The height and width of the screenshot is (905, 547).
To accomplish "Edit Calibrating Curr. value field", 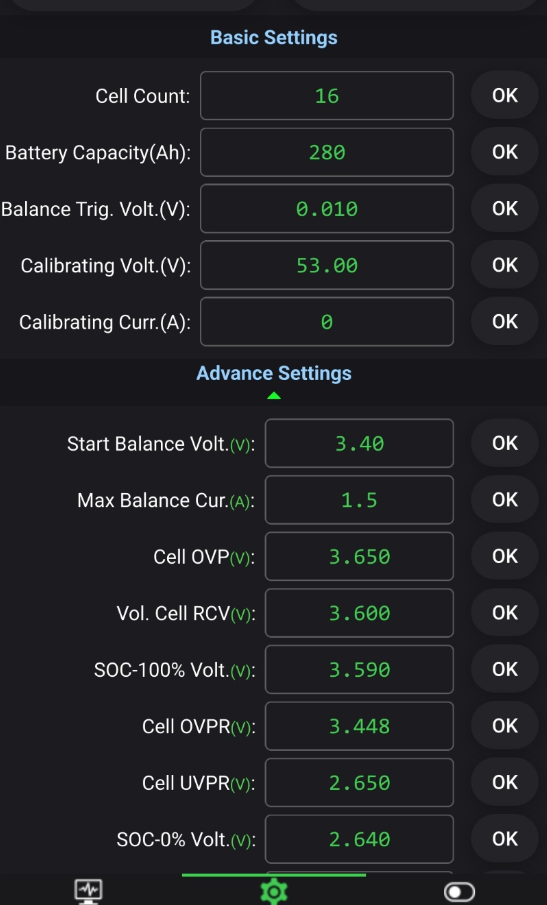I will pos(327,321).
